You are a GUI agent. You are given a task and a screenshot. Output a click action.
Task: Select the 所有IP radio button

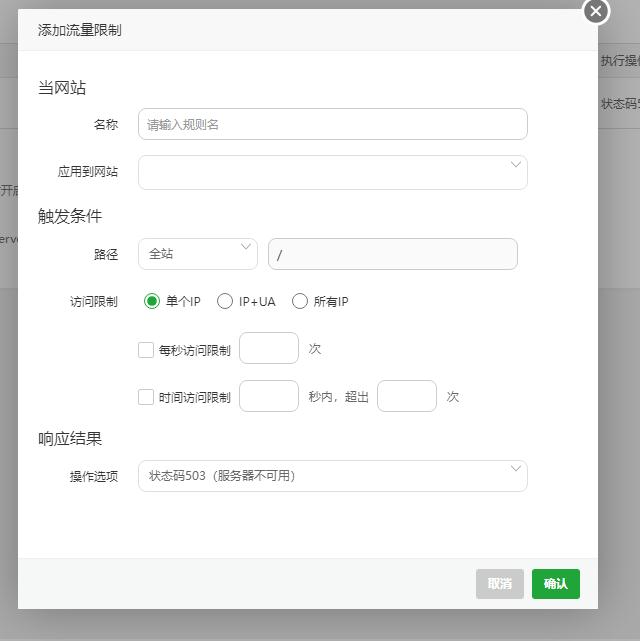[x=300, y=301]
